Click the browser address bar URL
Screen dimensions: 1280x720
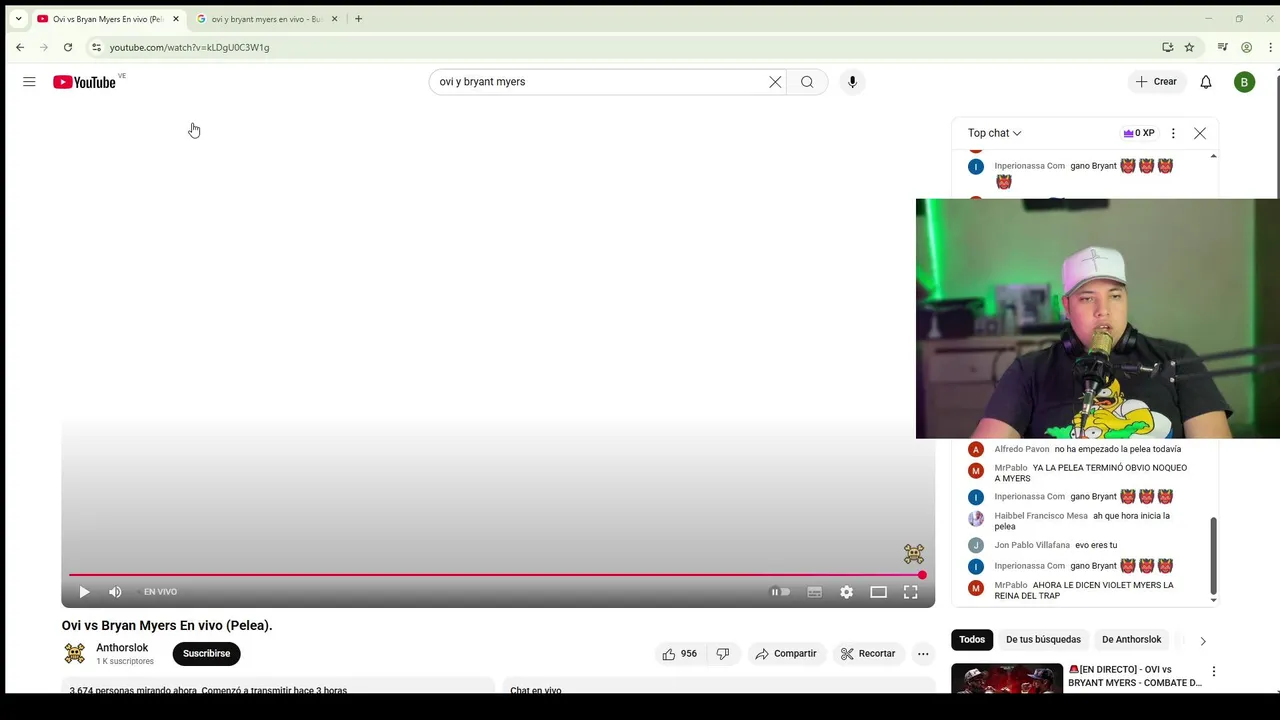click(189, 47)
